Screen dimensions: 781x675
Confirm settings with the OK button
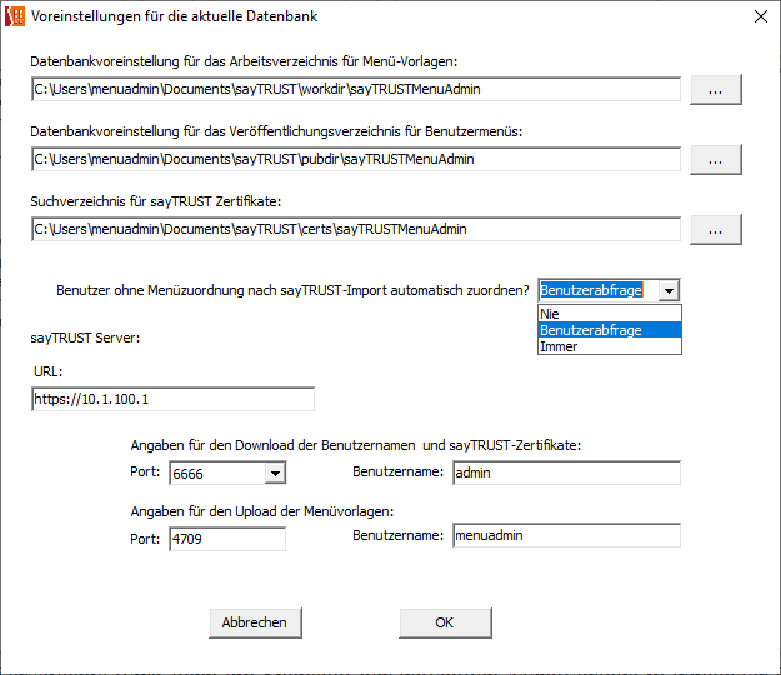(x=445, y=622)
